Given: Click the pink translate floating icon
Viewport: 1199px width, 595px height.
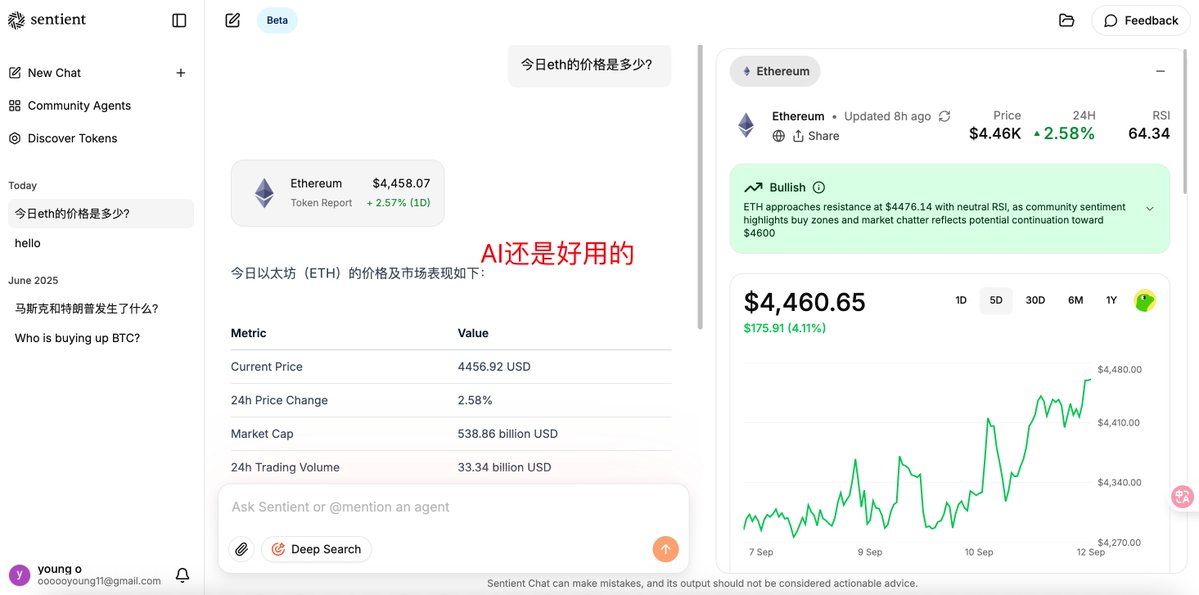Looking at the screenshot, I should [x=1183, y=497].
